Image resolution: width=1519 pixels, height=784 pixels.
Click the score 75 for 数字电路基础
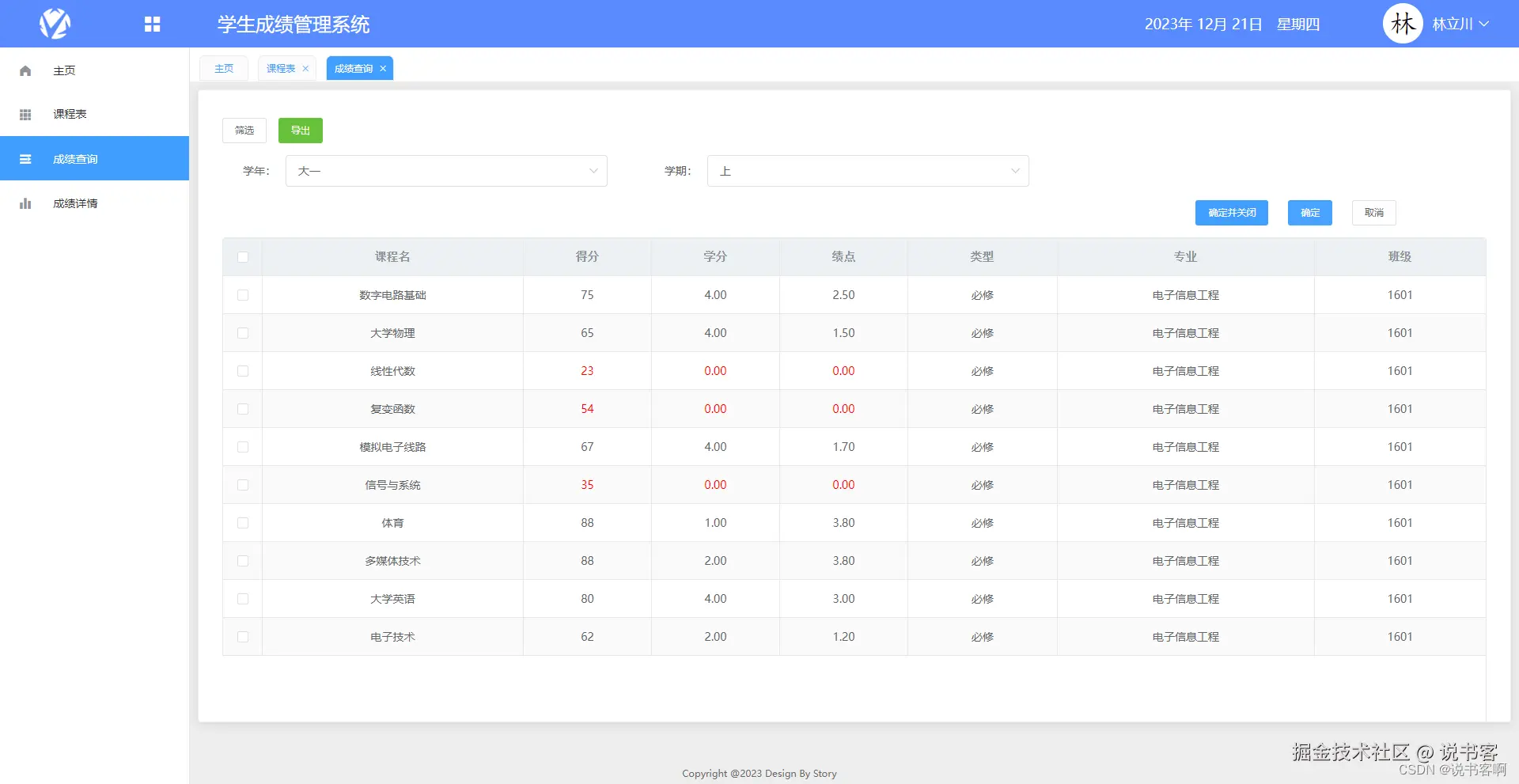tap(587, 295)
